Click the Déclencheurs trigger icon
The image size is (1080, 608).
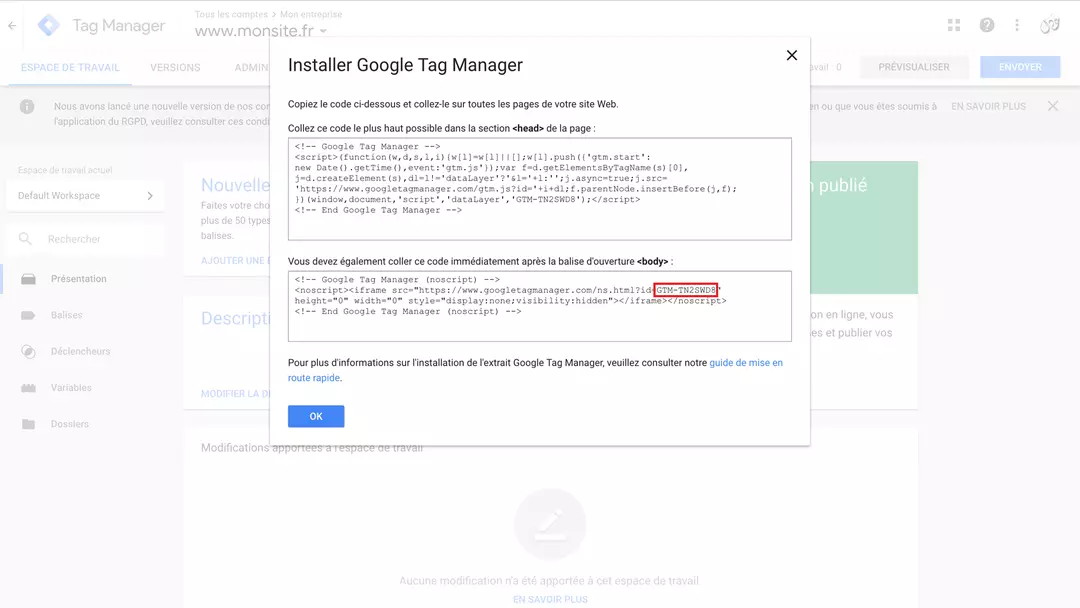[x=28, y=351]
